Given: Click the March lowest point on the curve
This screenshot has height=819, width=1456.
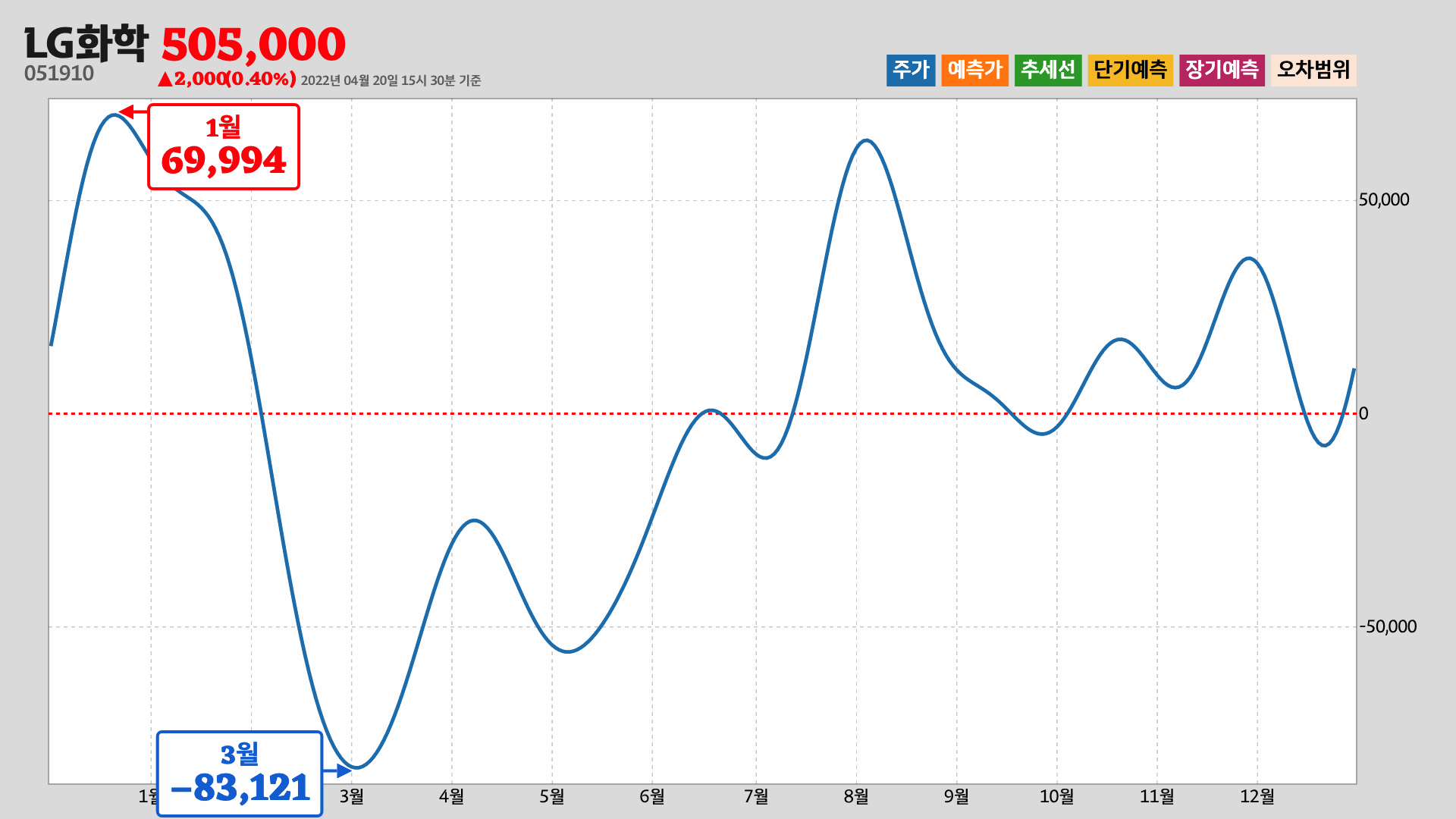Looking at the screenshot, I should click(x=356, y=767).
